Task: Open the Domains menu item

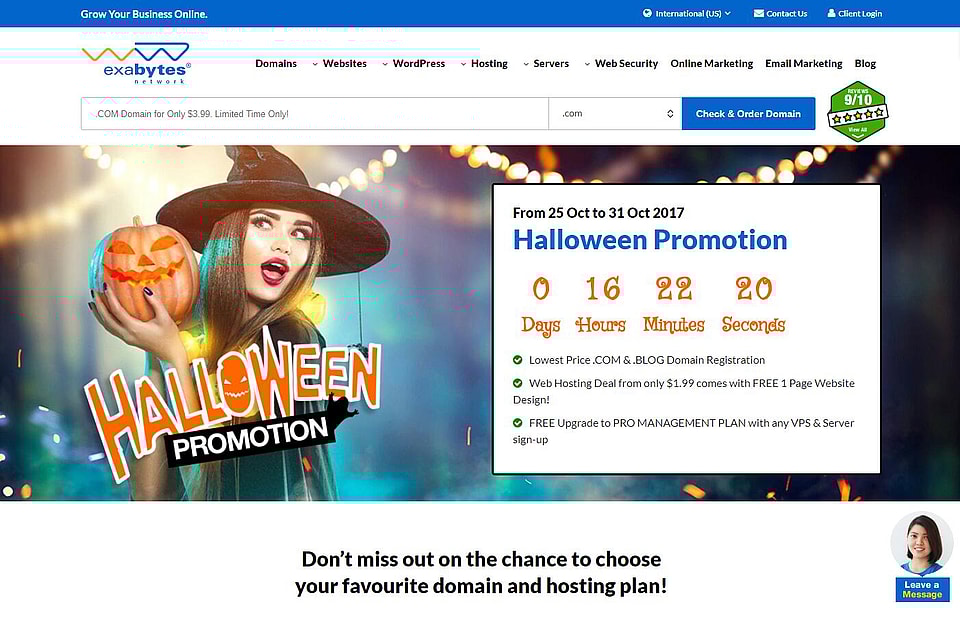Action: pyautogui.click(x=276, y=64)
